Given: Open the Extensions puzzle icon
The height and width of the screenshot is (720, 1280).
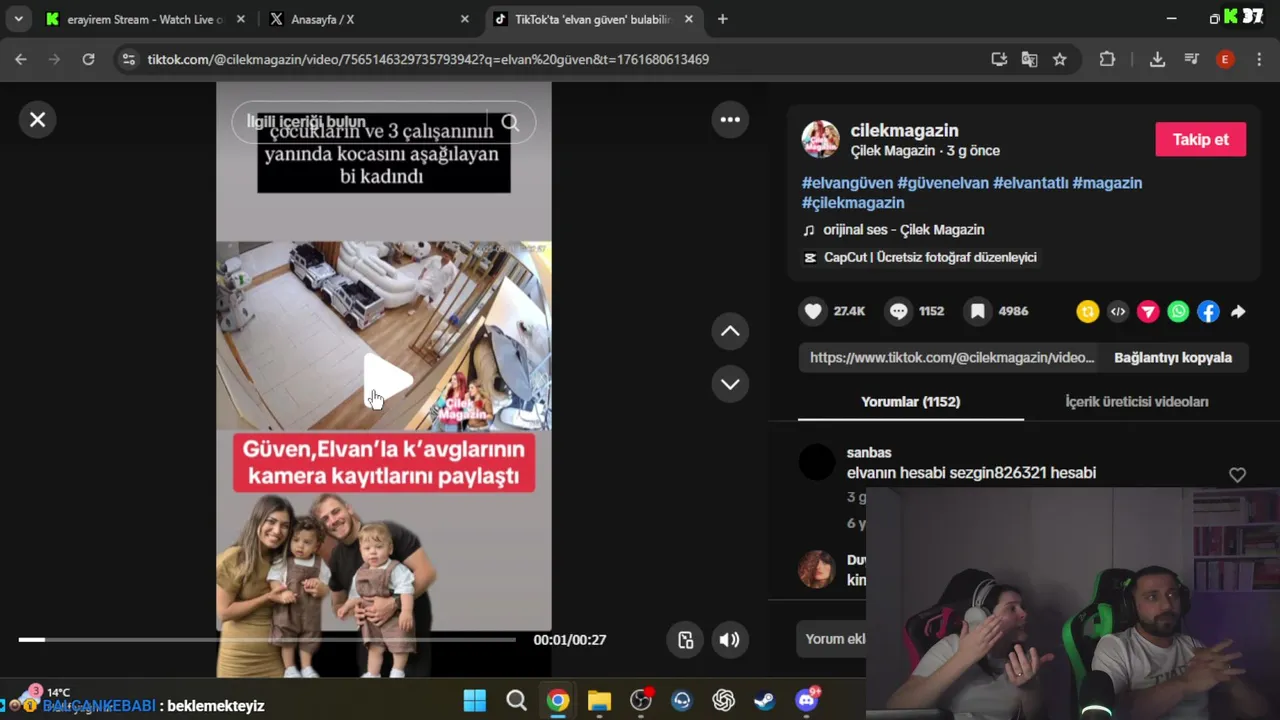Looking at the screenshot, I should pyautogui.click(x=1107, y=59).
